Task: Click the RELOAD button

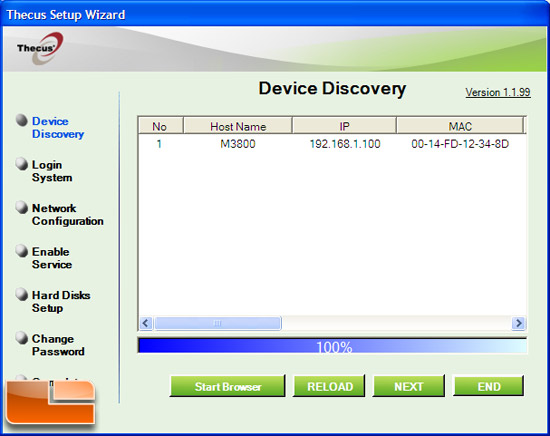Action: [x=329, y=386]
